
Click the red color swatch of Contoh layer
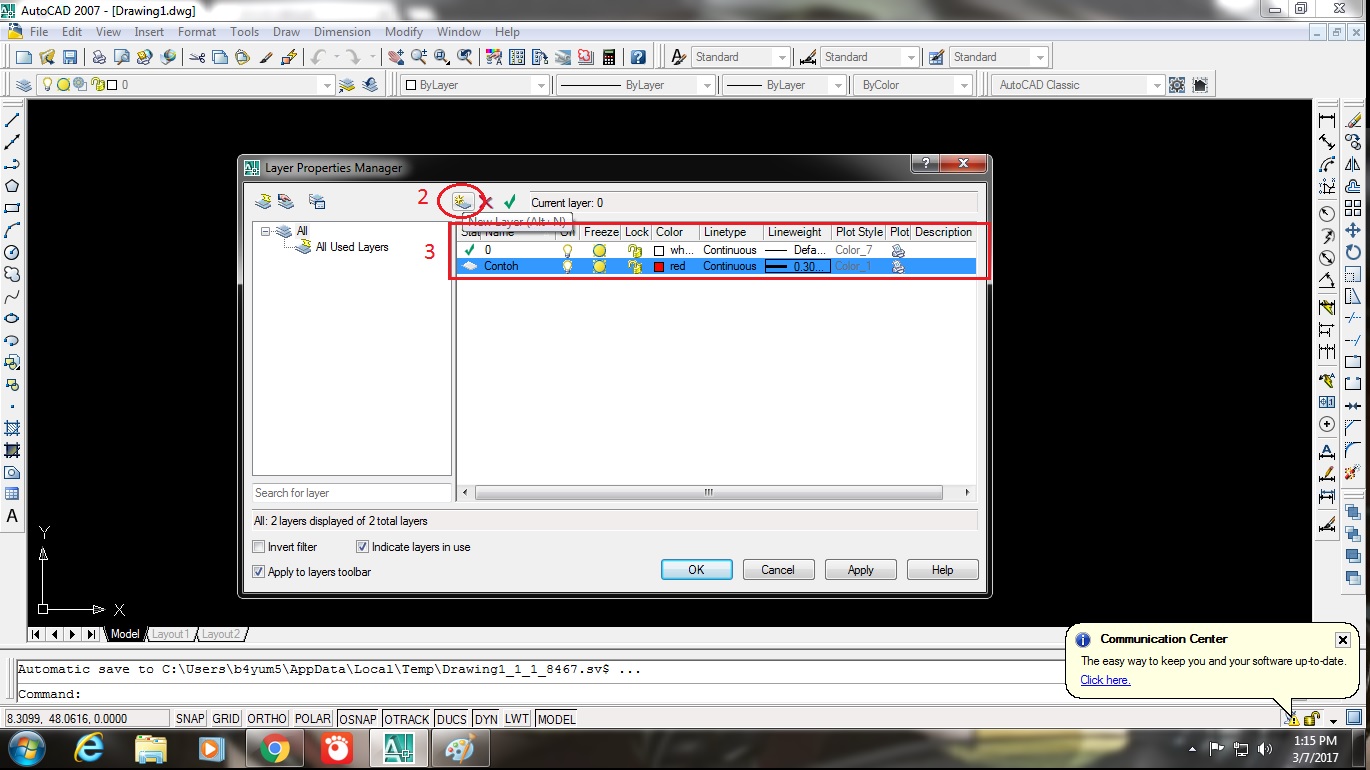coord(658,265)
